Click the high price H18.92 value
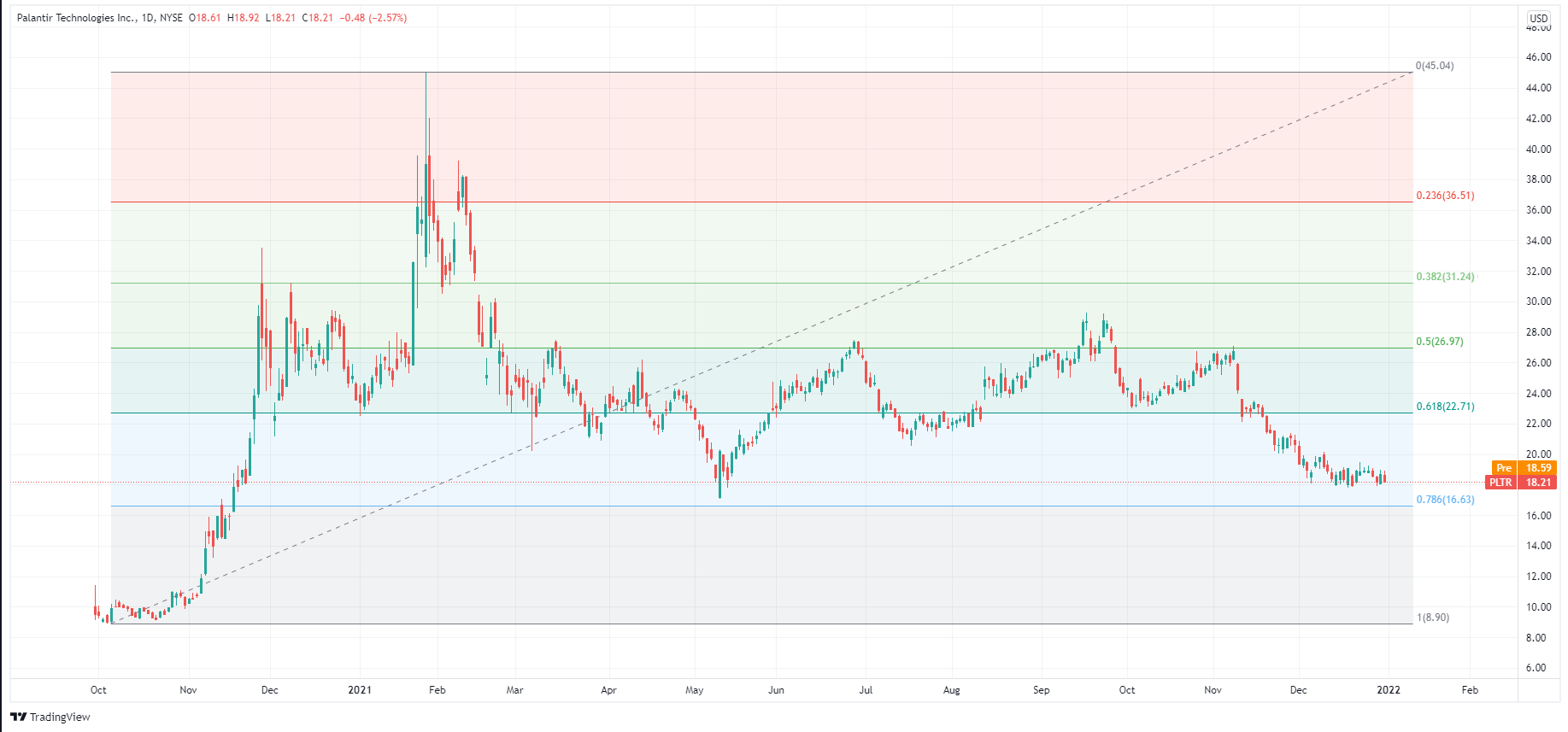The height and width of the screenshot is (732, 1568). coord(244,18)
